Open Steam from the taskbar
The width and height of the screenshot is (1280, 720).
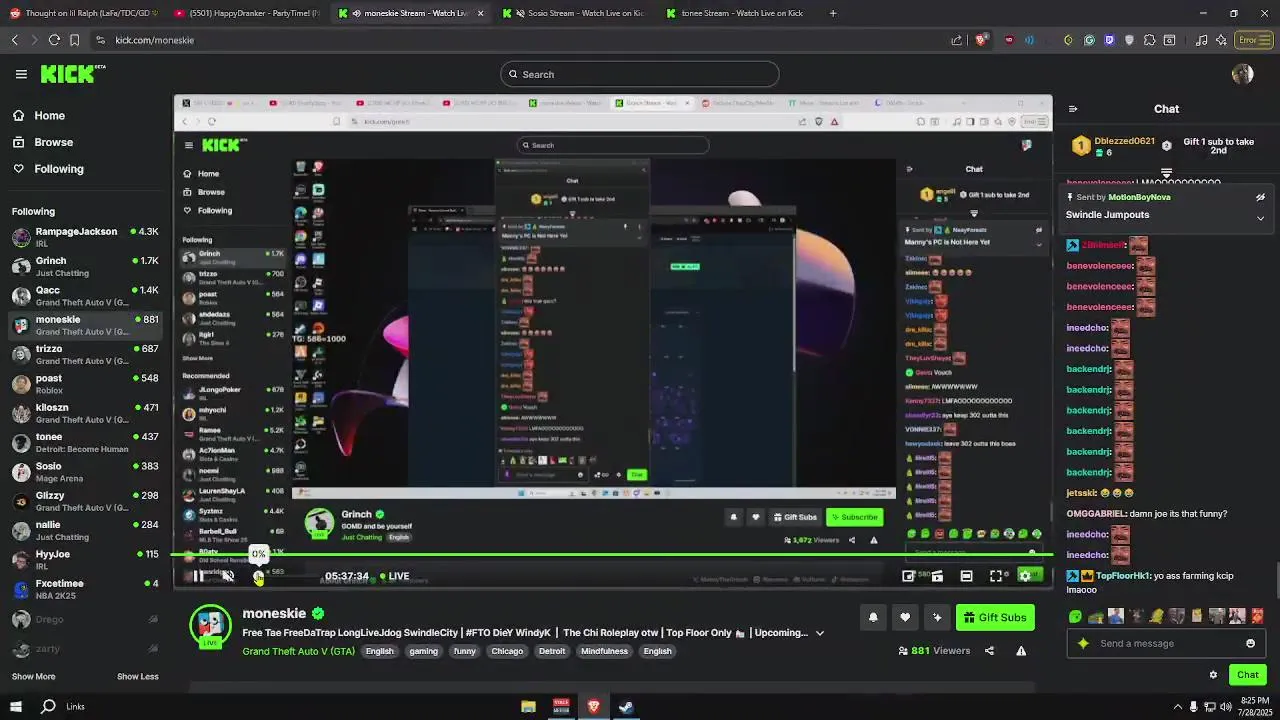click(x=626, y=707)
